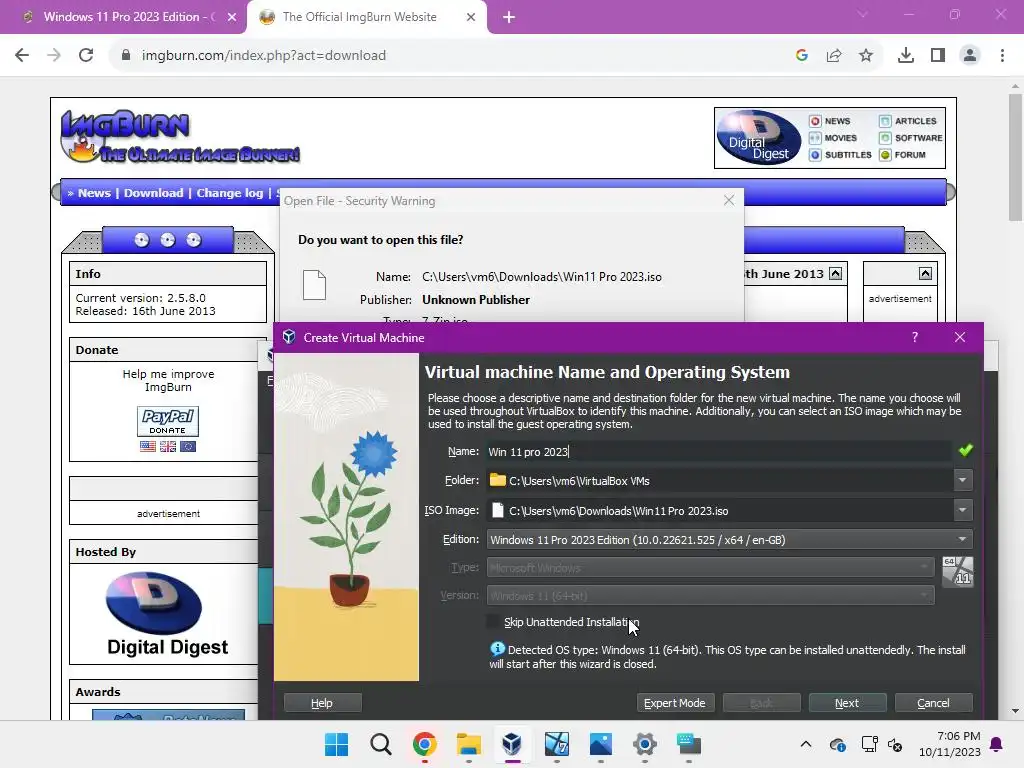The image size is (1024, 768).
Task: Open the Photos app taskbar icon
Action: coord(600,744)
